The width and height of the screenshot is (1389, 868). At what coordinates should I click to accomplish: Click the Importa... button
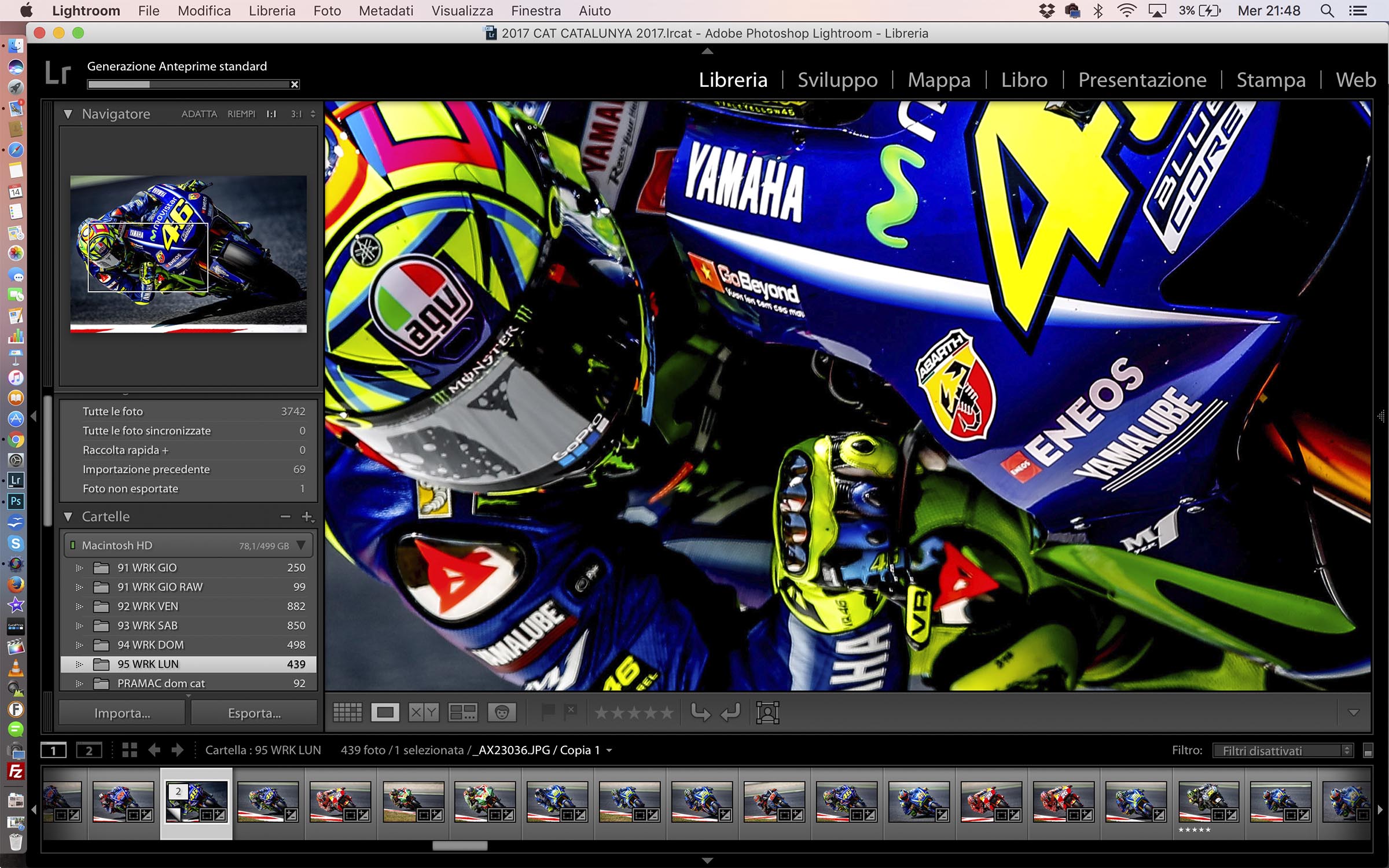122,713
